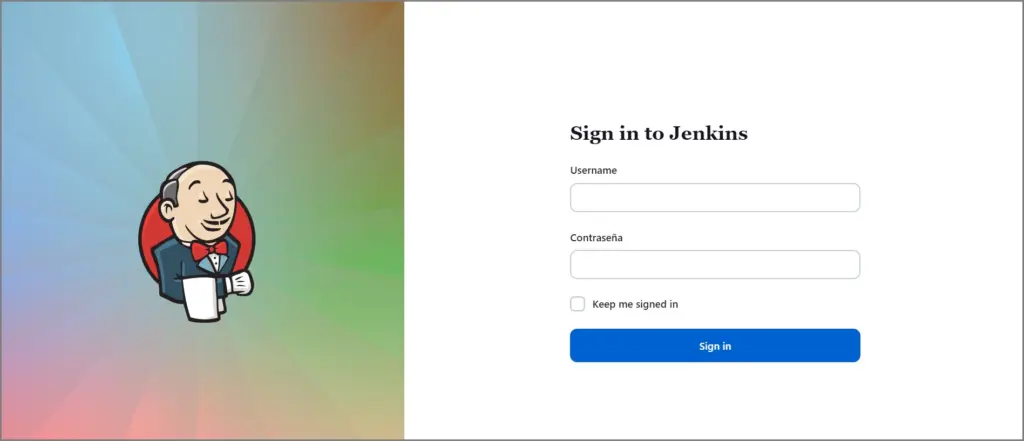Click the "Keep me signed in" label text
The image size is (1024, 441).
(635, 304)
